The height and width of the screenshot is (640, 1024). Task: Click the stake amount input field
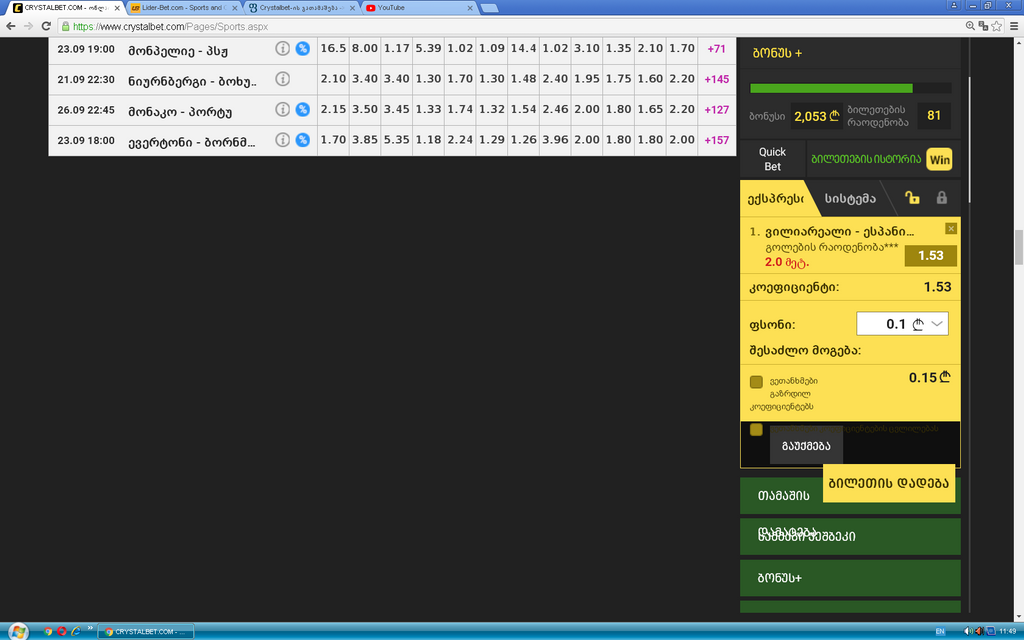coord(902,324)
